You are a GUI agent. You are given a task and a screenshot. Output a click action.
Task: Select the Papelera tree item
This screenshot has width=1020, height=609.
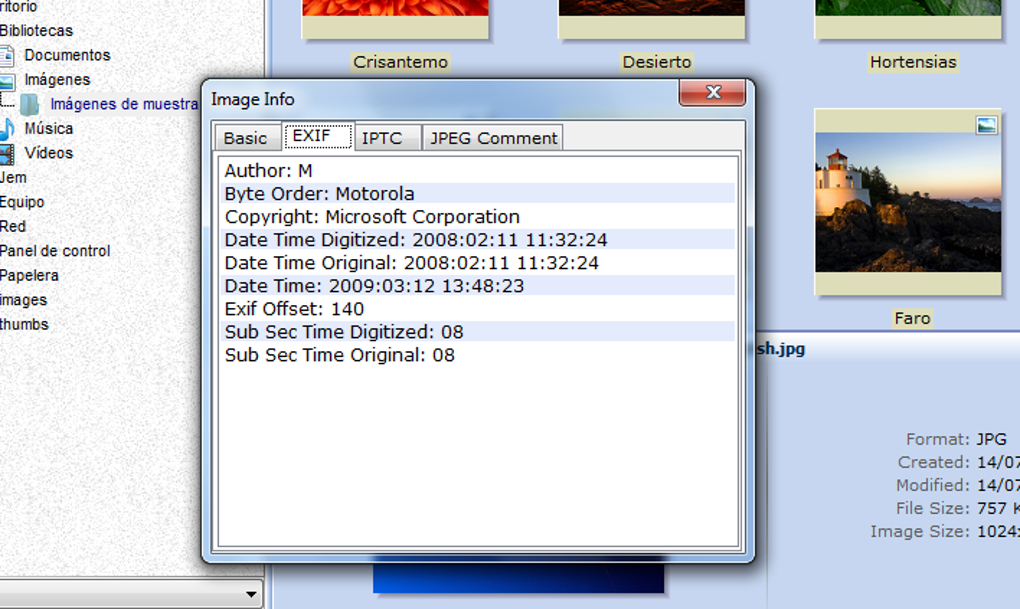click(29, 276)
